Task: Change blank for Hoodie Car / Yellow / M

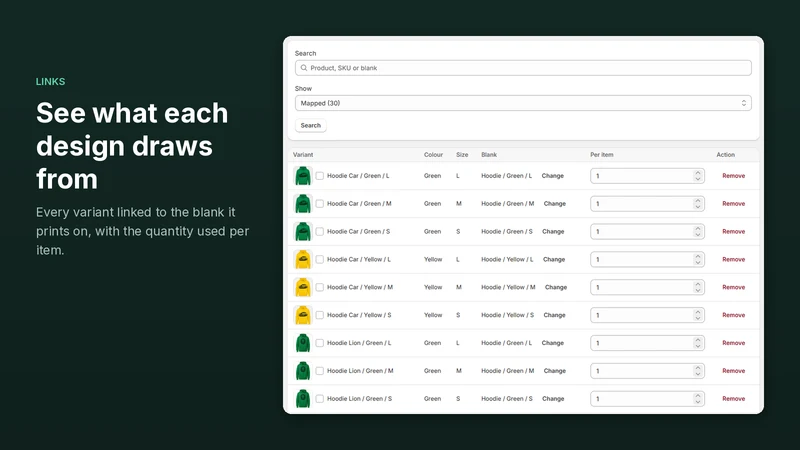Action: point(556,287)
